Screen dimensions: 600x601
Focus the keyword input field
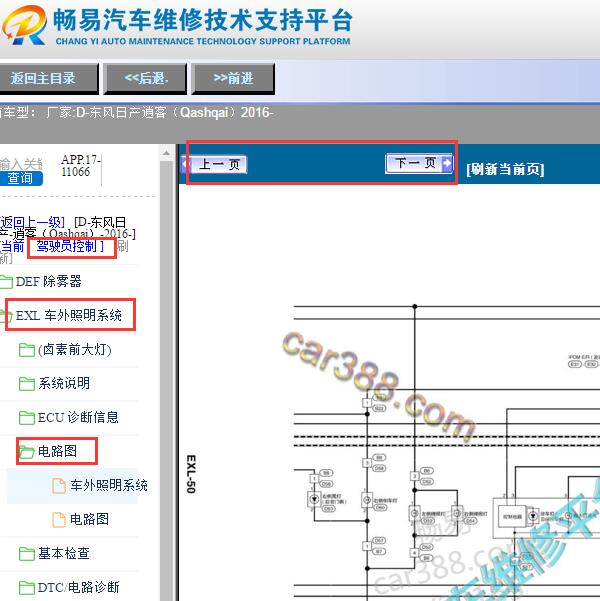(21, 164)
